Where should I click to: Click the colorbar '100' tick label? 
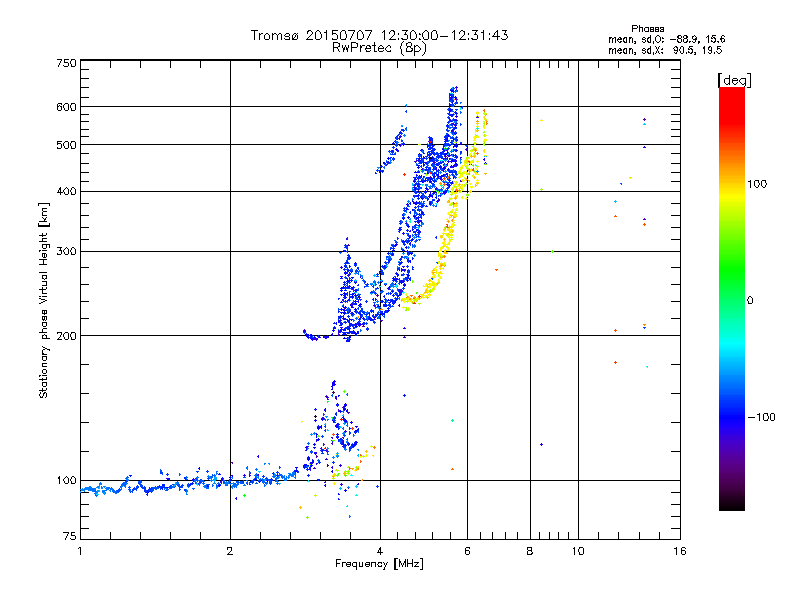click(757, 184)
